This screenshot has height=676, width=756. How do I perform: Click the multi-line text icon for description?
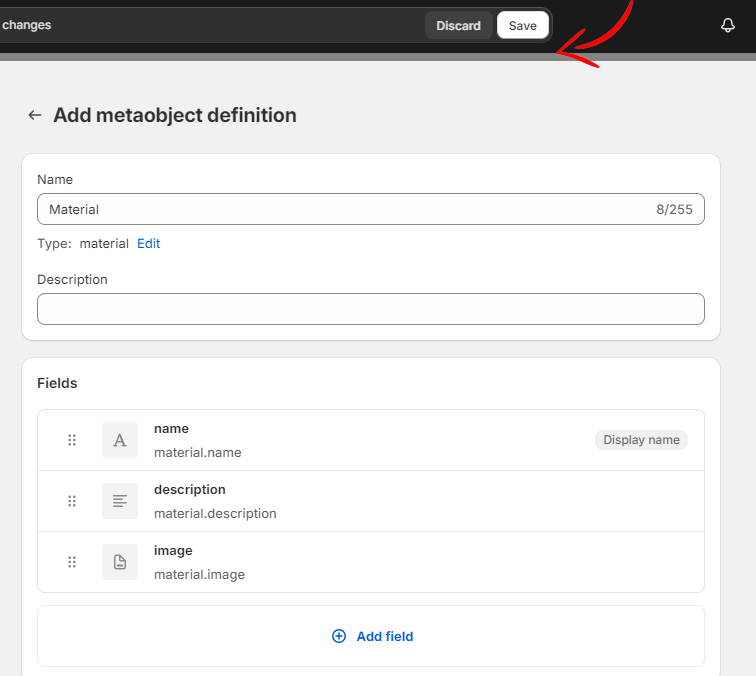[x=120, y=501]
